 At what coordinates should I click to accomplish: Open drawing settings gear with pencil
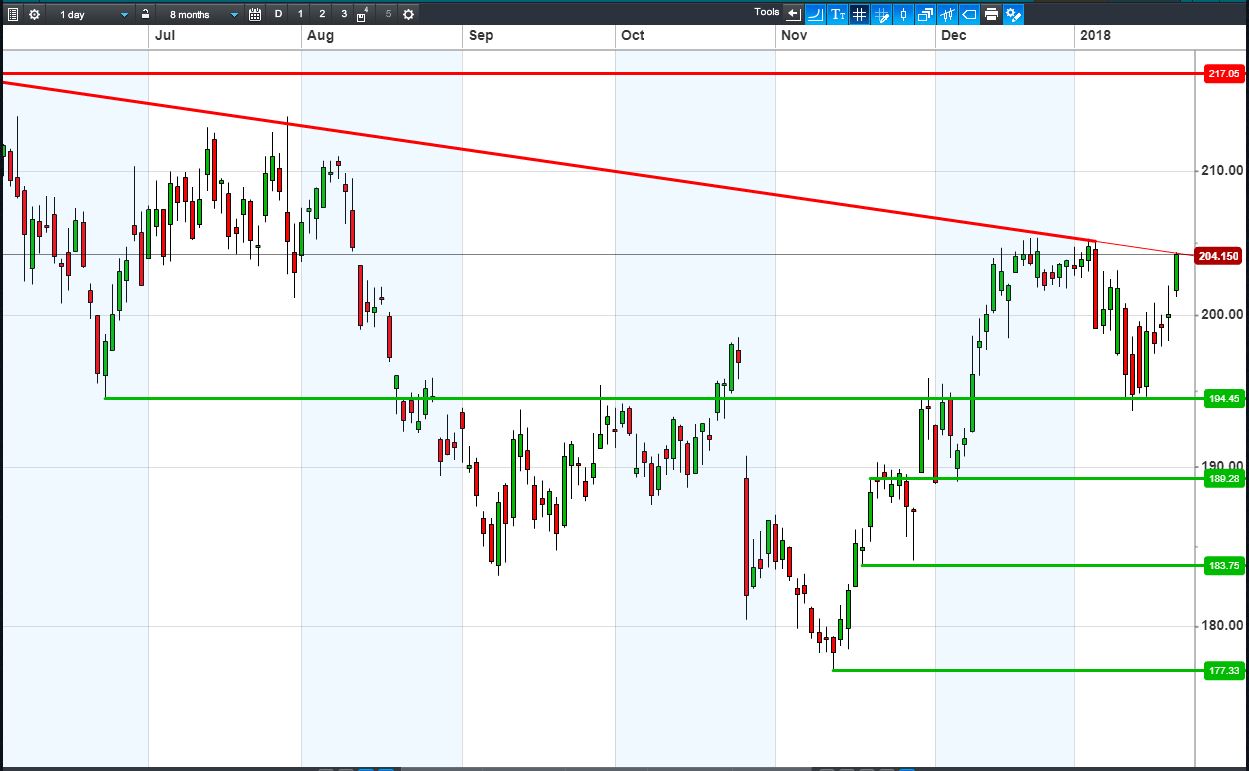point(1013,14)
